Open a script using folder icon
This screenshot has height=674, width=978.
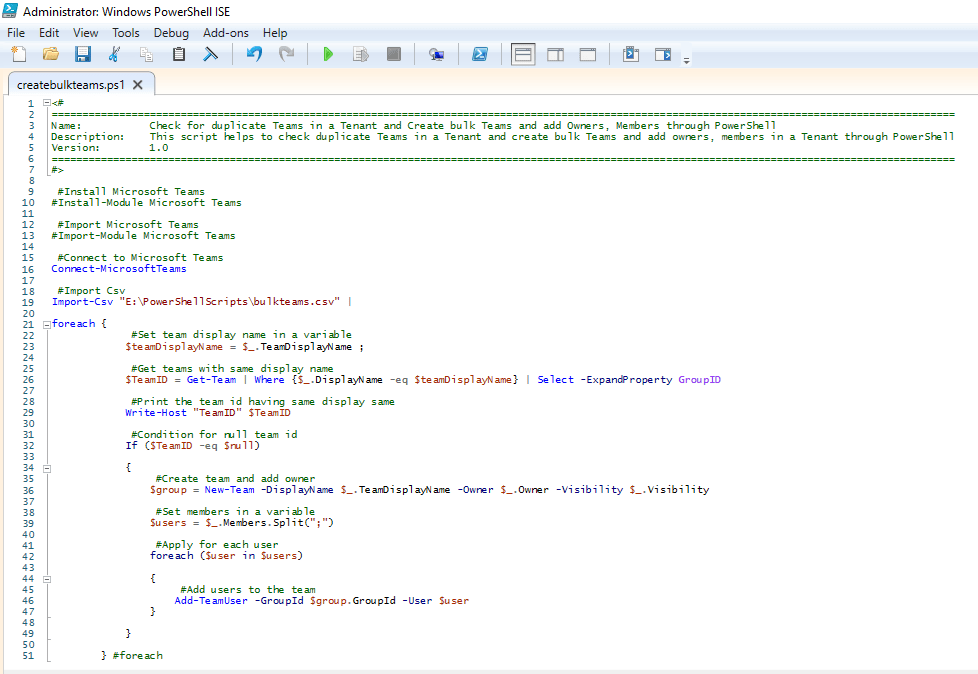[51, 54]
